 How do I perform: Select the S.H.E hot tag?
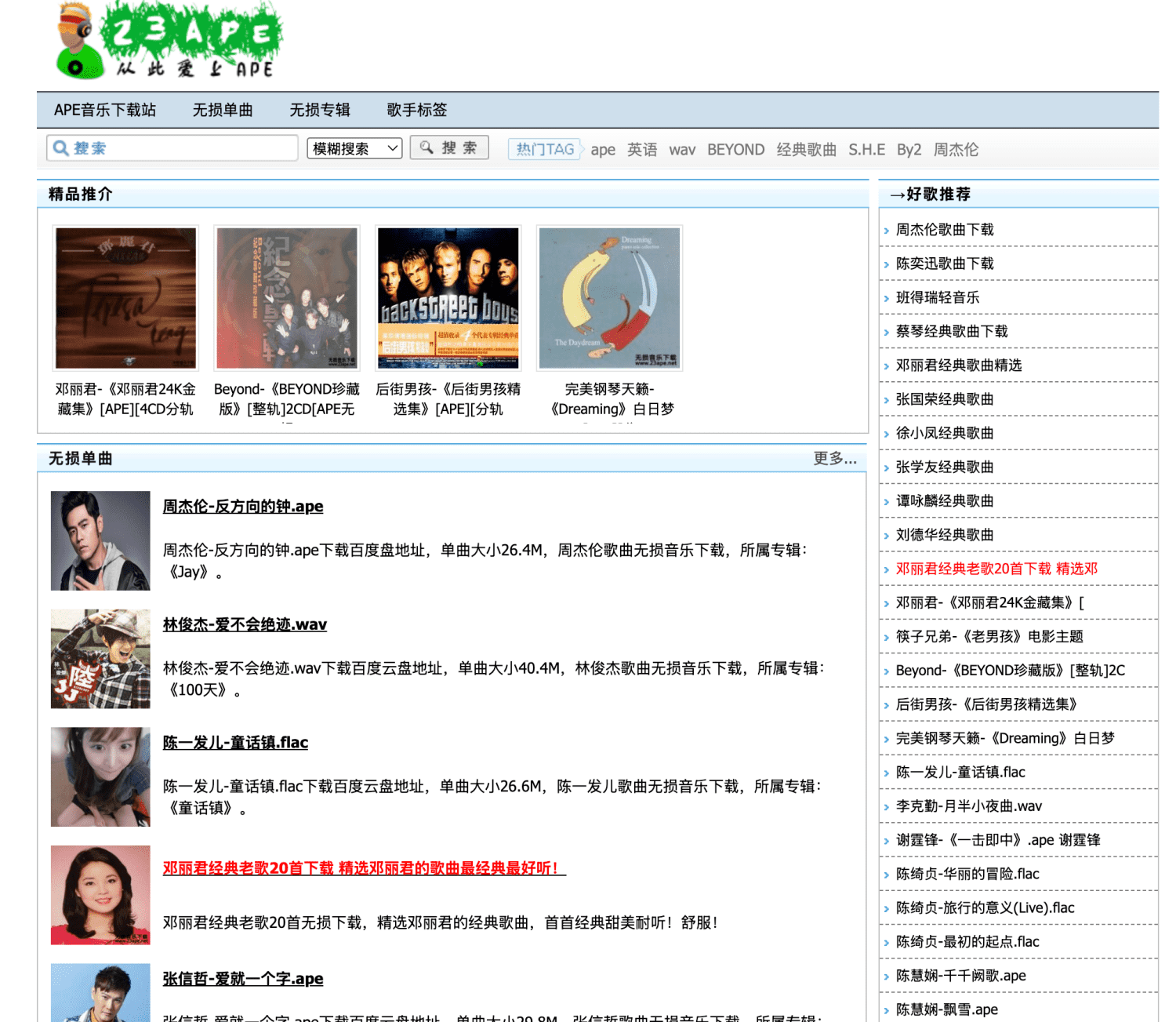point(866,149)
